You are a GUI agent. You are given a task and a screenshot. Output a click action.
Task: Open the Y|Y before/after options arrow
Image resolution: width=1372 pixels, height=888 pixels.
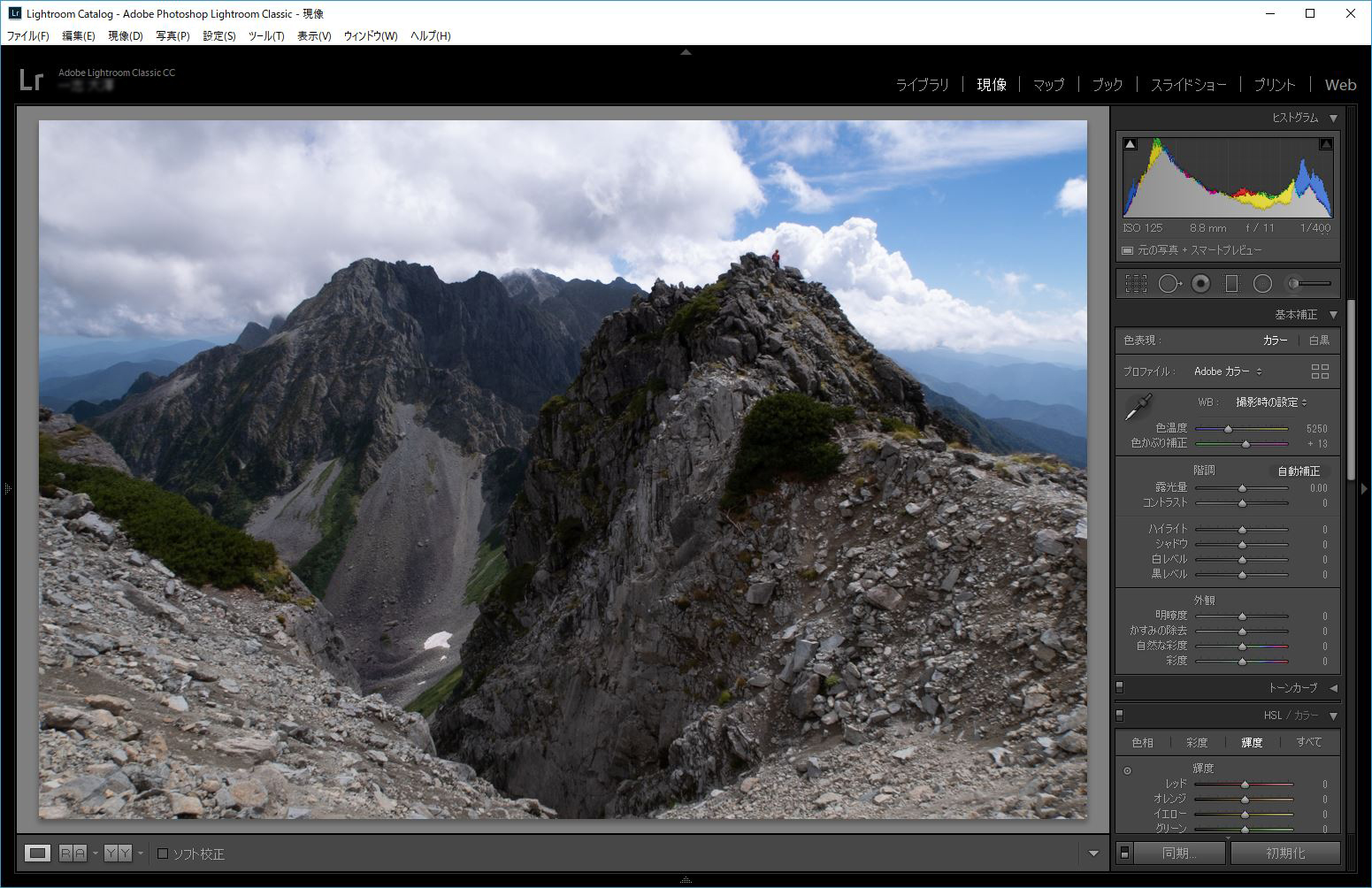click(140, 854)
